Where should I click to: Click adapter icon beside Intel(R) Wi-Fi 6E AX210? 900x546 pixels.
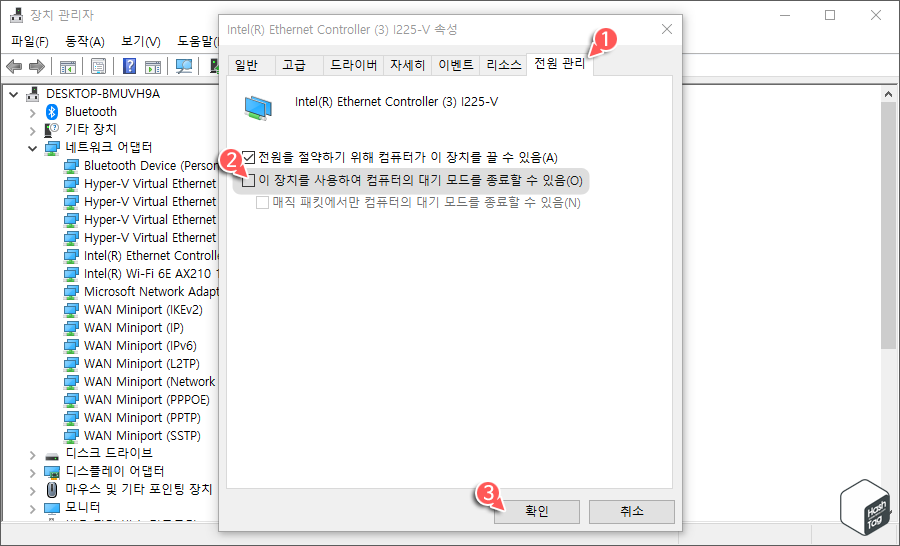click(x=71, y=274)
